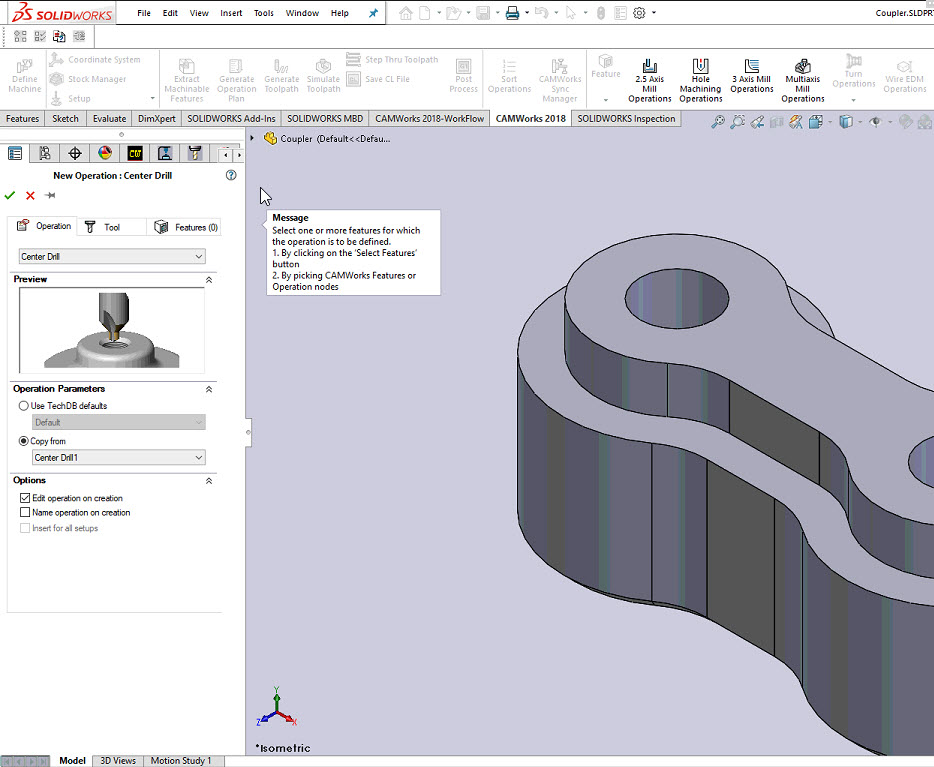934x767 pixels.
Task: Click Zoom to Fit icon in view toolbar
Action: 718,122
